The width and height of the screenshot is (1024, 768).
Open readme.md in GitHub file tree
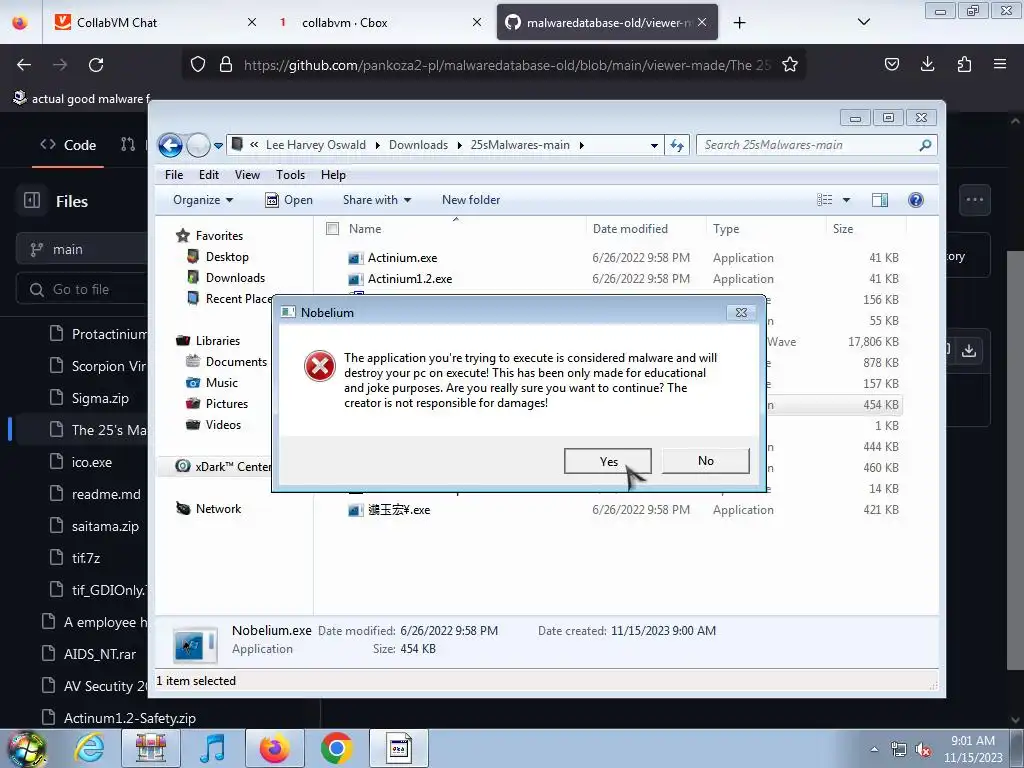click(106, 494)
